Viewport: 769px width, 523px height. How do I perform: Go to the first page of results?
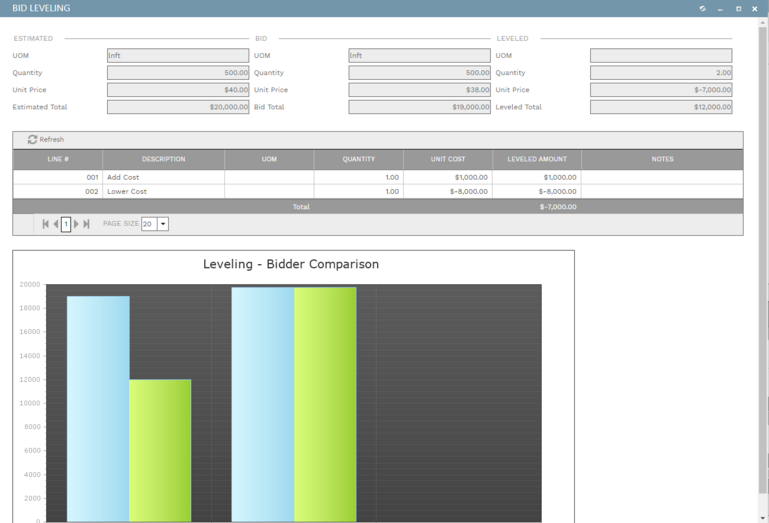coord(45,224)
